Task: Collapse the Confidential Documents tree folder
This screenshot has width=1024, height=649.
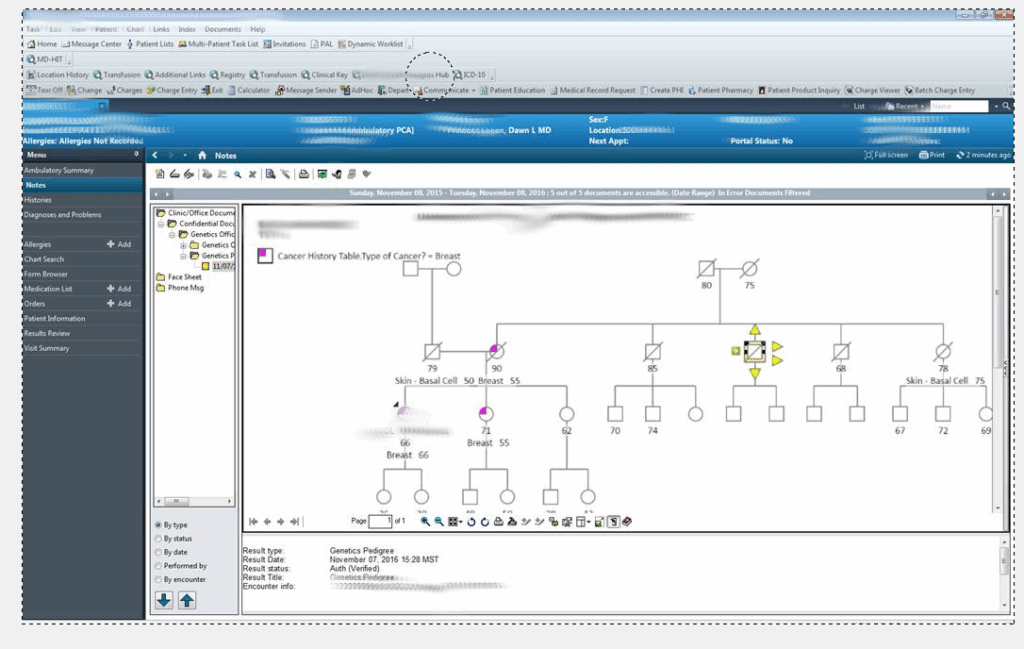Action: (x=160, y=224)
